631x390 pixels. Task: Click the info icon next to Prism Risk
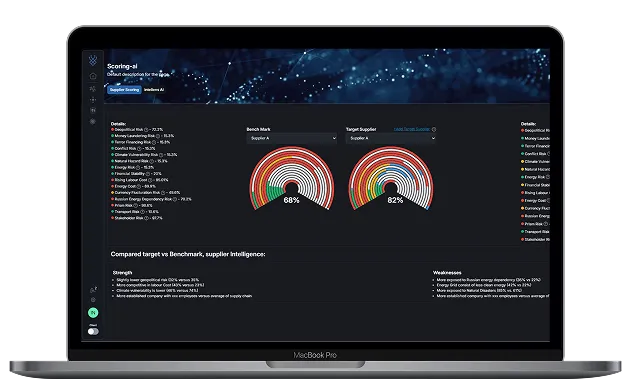(x=136, y=205)
